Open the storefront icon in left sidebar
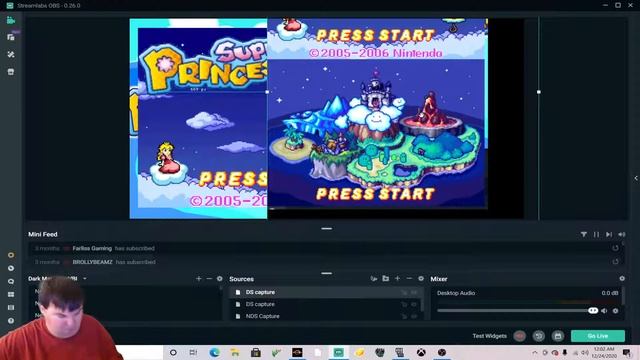The width and height of the screenshot is (640, 360). pyautogui.click(x=11, y=72)
